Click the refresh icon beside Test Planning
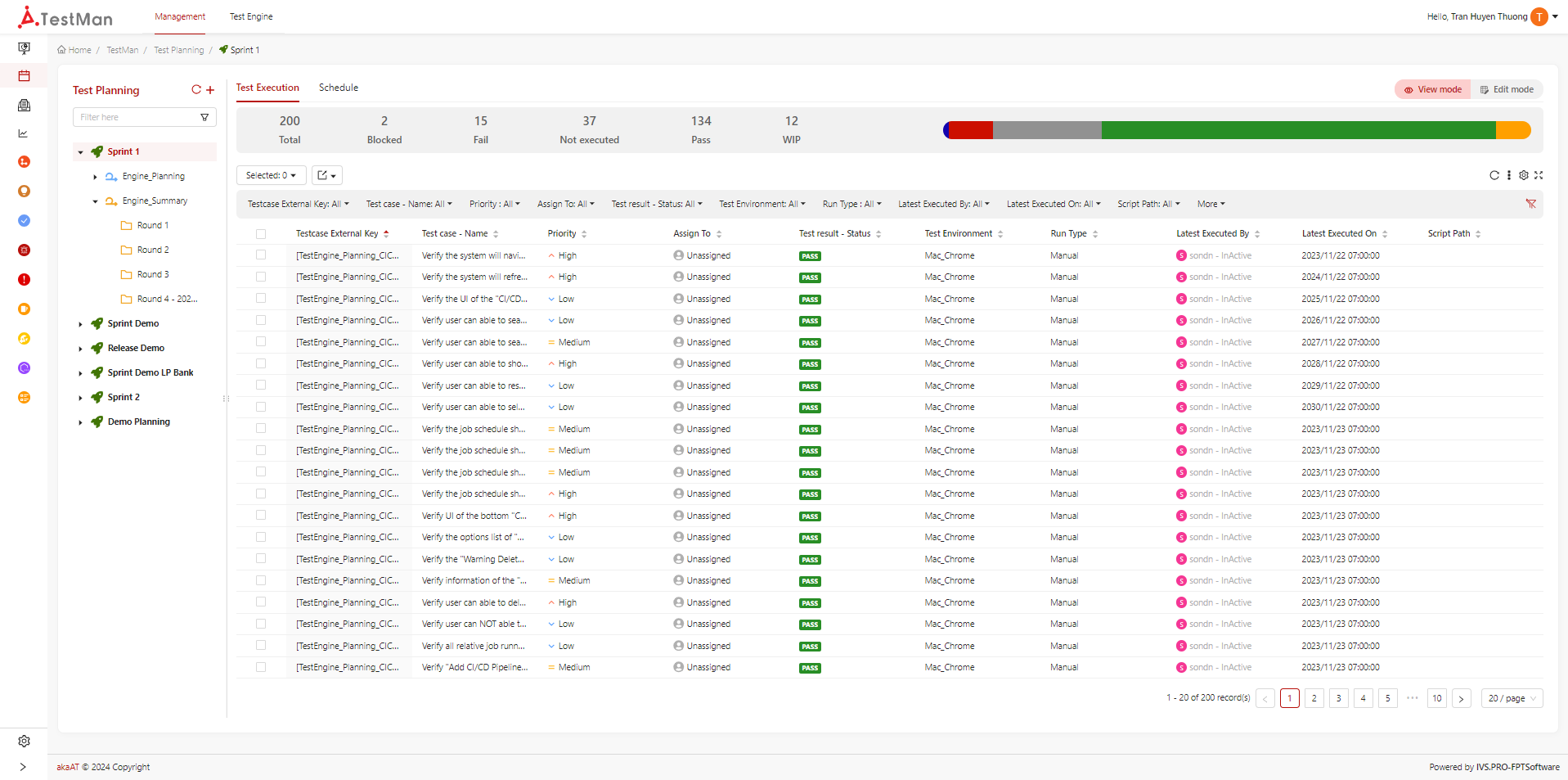The image size is (1568, 780). (x=196, y=90)
